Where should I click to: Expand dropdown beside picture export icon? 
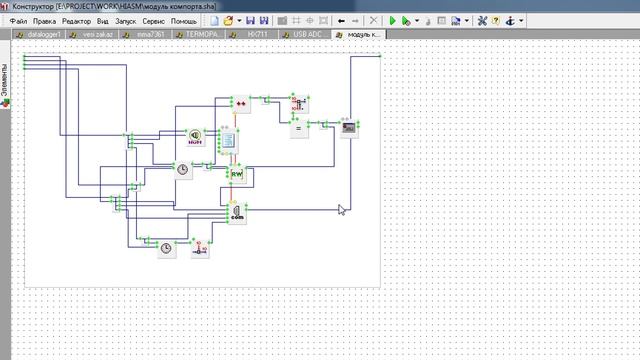467,21
